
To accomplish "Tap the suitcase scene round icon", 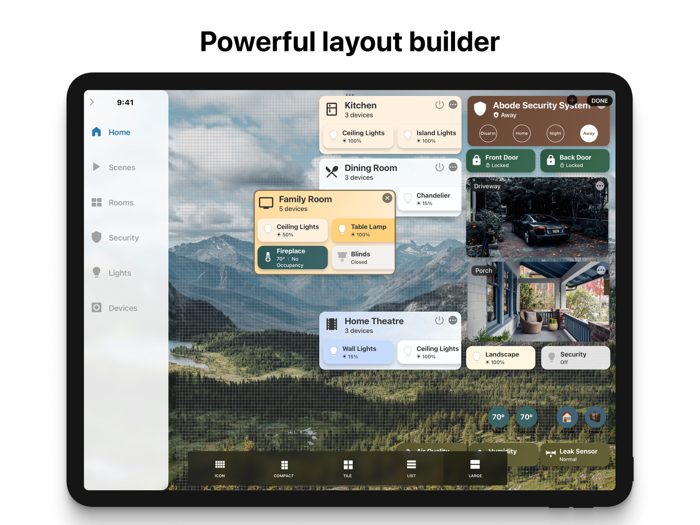I will click(x=596, y=417).
